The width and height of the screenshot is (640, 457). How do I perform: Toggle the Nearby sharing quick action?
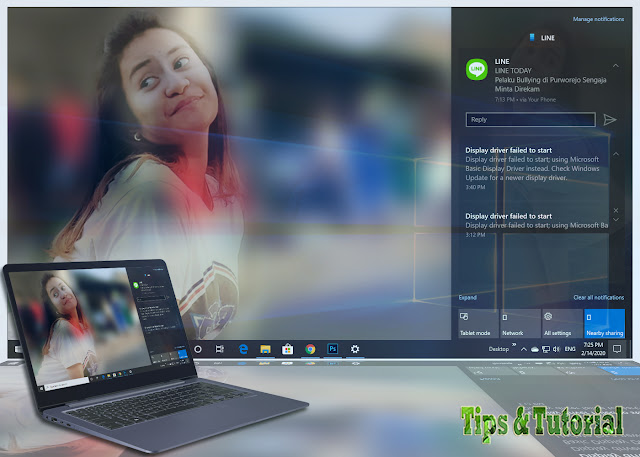[x=604, y=324]
